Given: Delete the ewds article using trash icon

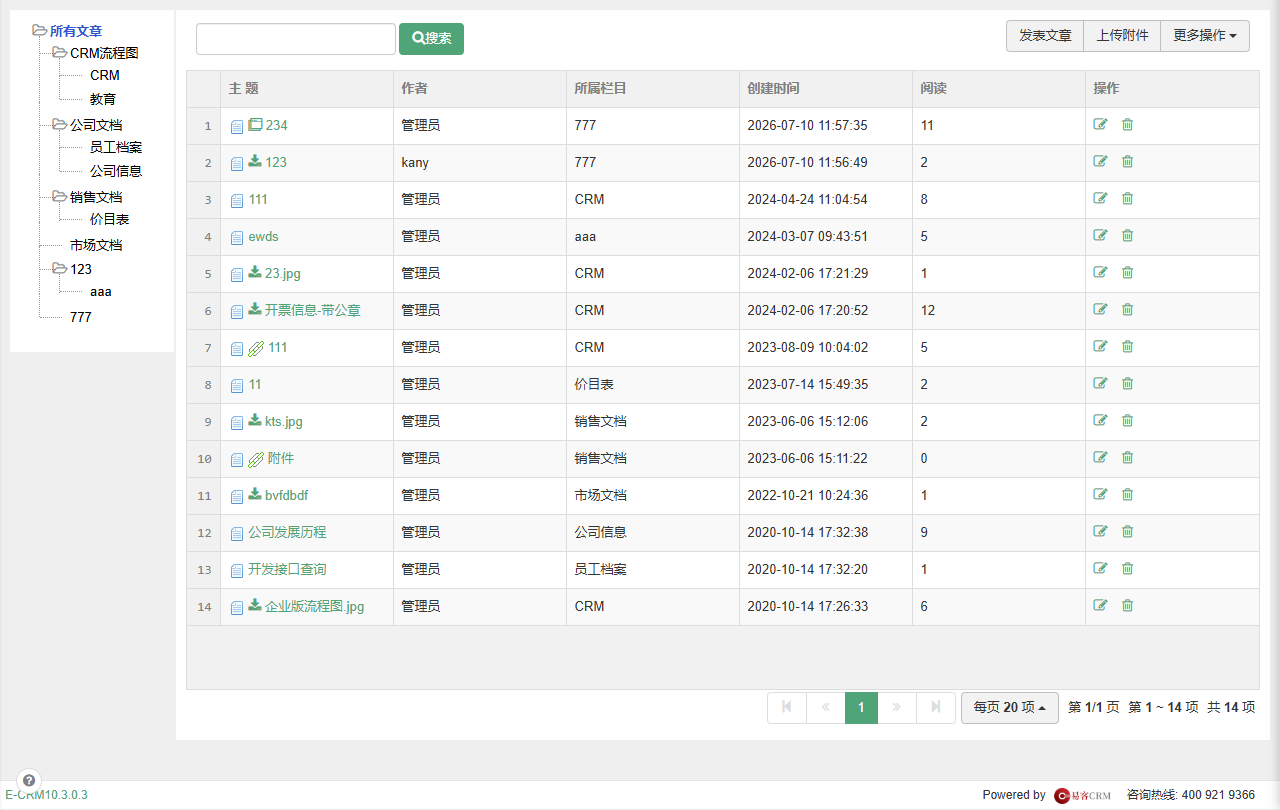Looking at the screenshot, I should pyautogui.click(x=1127, y=235).
